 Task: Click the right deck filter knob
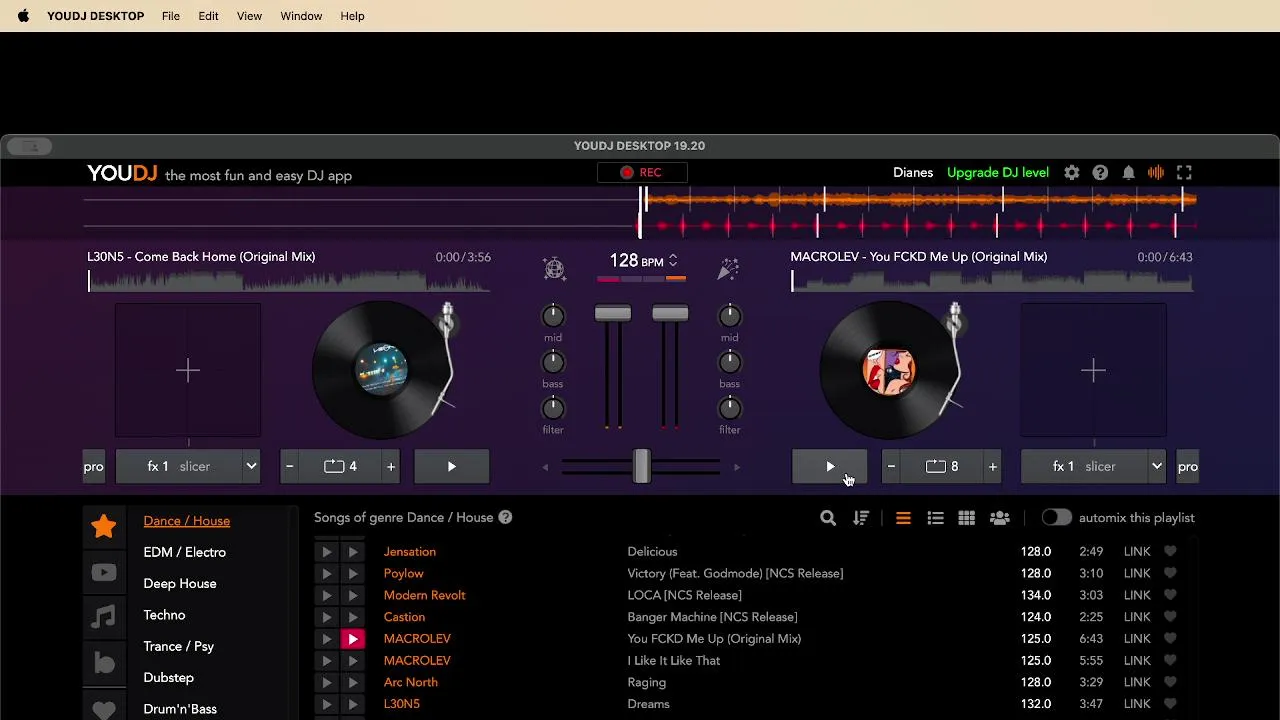click(730, 408)
